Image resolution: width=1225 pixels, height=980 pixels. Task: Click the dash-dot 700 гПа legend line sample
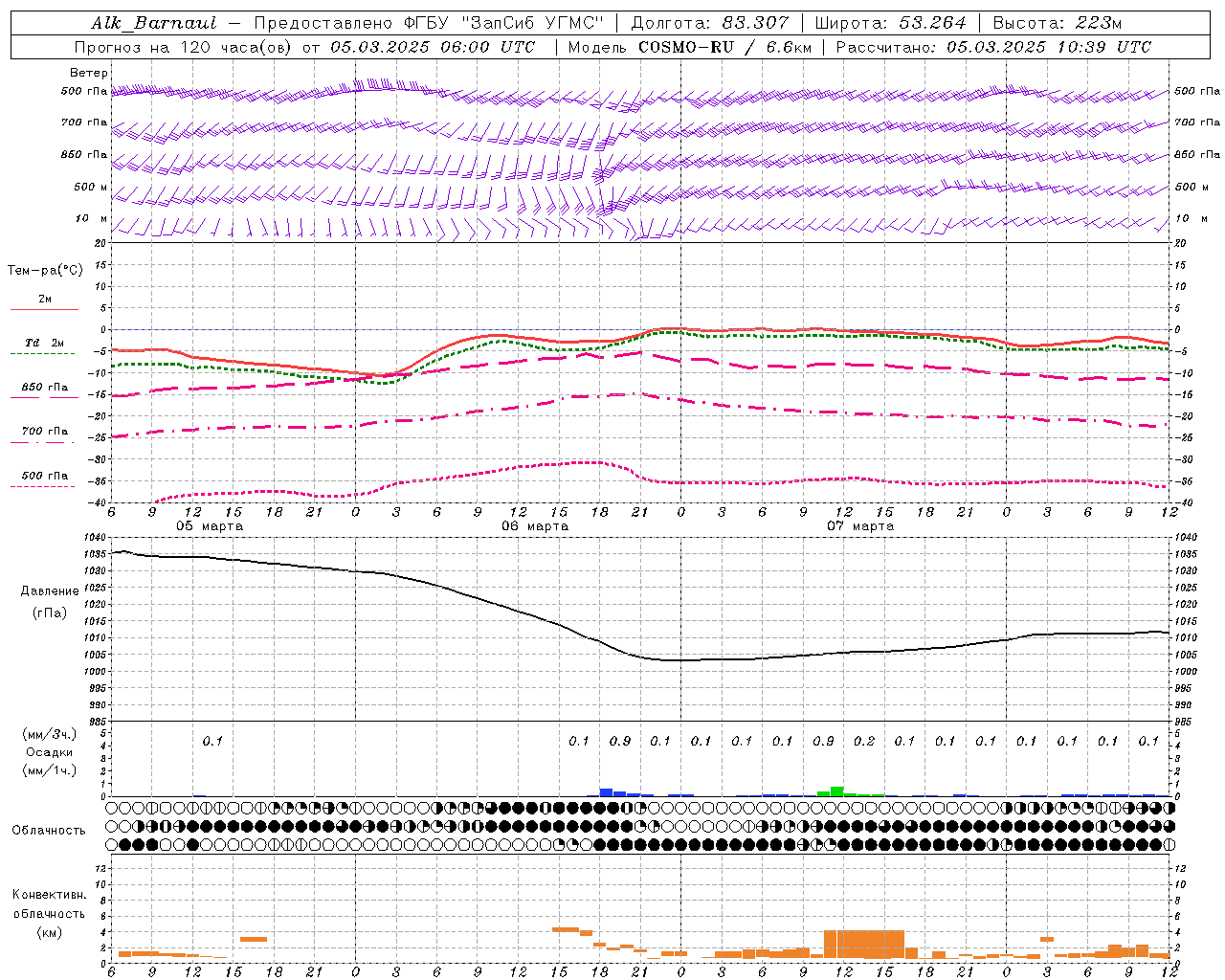[x=42, y=441]
